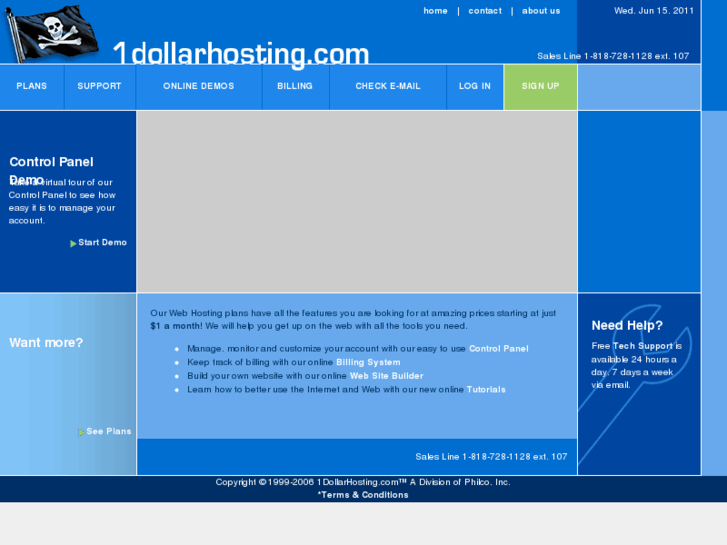Click the green arrow beside See Plans

click(81, 432)
